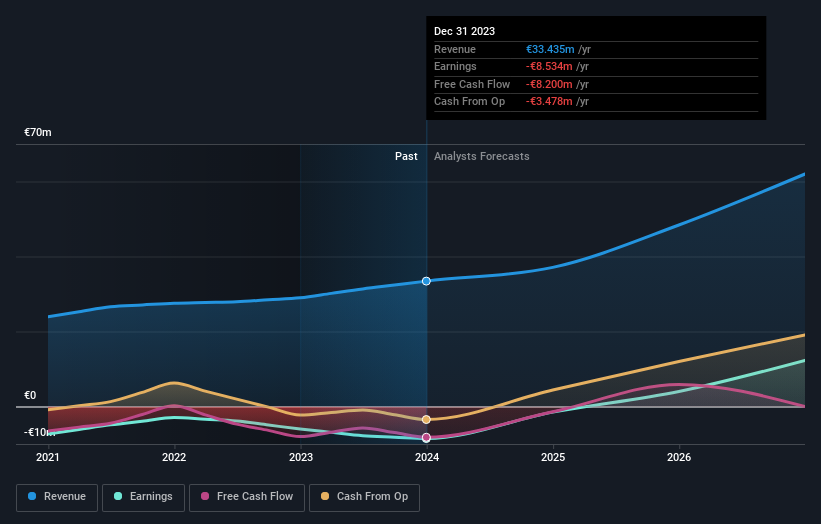Click the -€8.534m earnings value
Screen dimensions: 821x524
pyautogui.click(x=549, y=66)
